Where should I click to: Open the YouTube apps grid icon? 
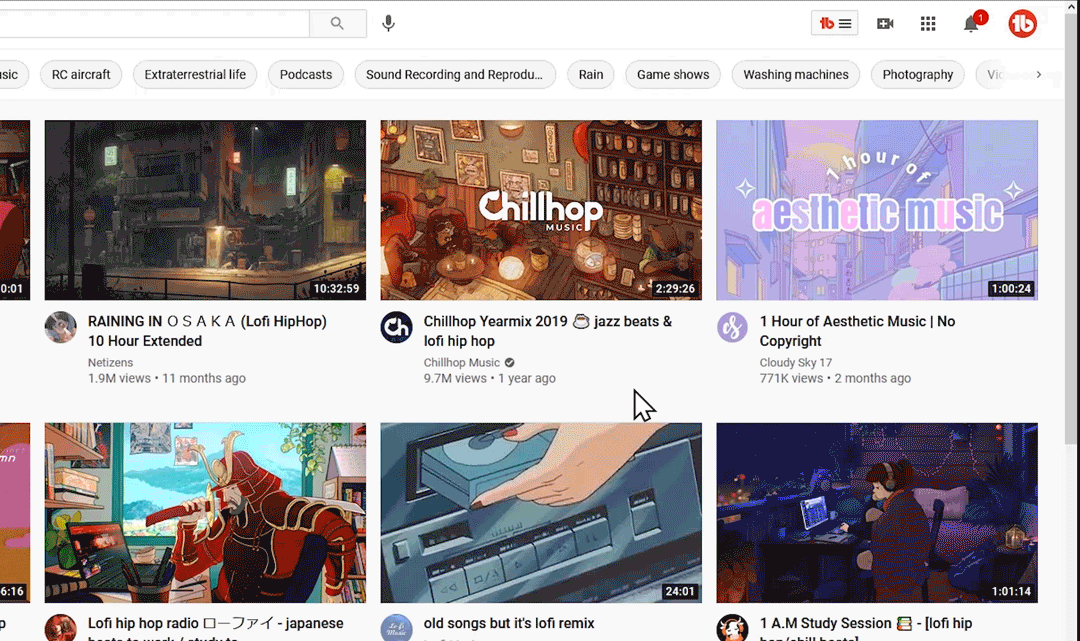tap(928, 23)
